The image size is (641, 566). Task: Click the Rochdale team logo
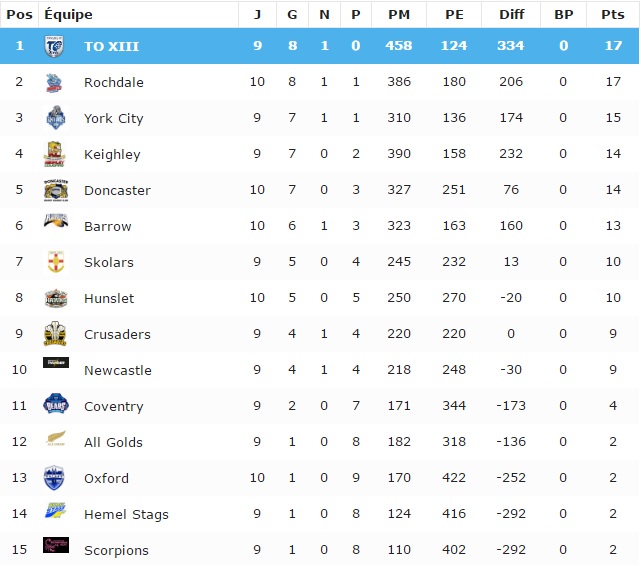pos(55,82)
